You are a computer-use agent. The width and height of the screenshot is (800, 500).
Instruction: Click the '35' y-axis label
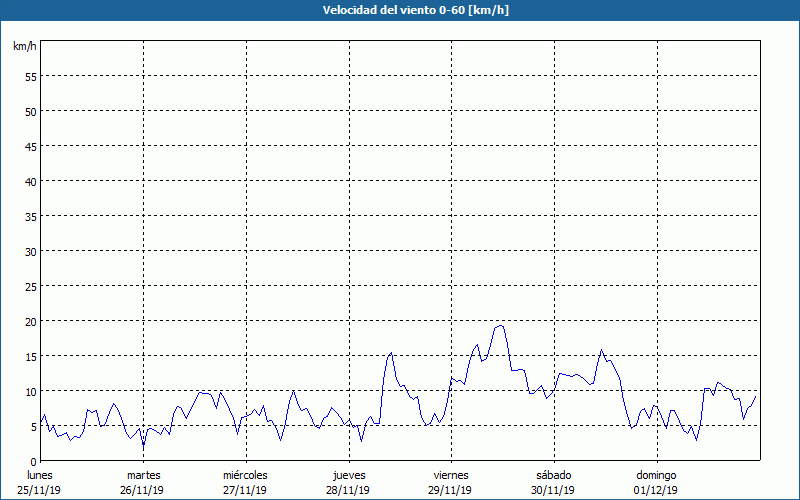31,217
